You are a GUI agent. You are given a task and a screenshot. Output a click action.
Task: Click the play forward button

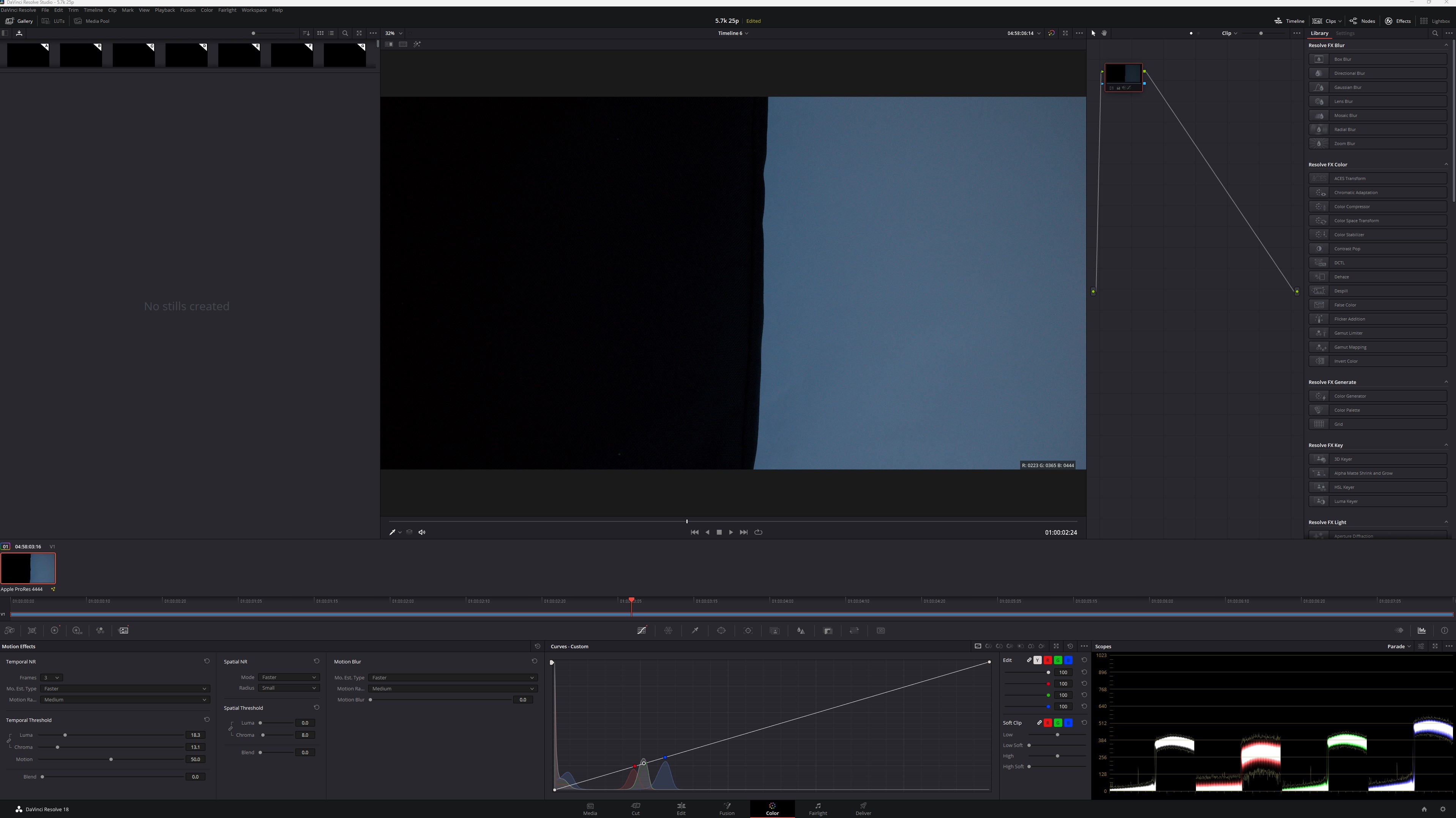(x=731, y=532)
